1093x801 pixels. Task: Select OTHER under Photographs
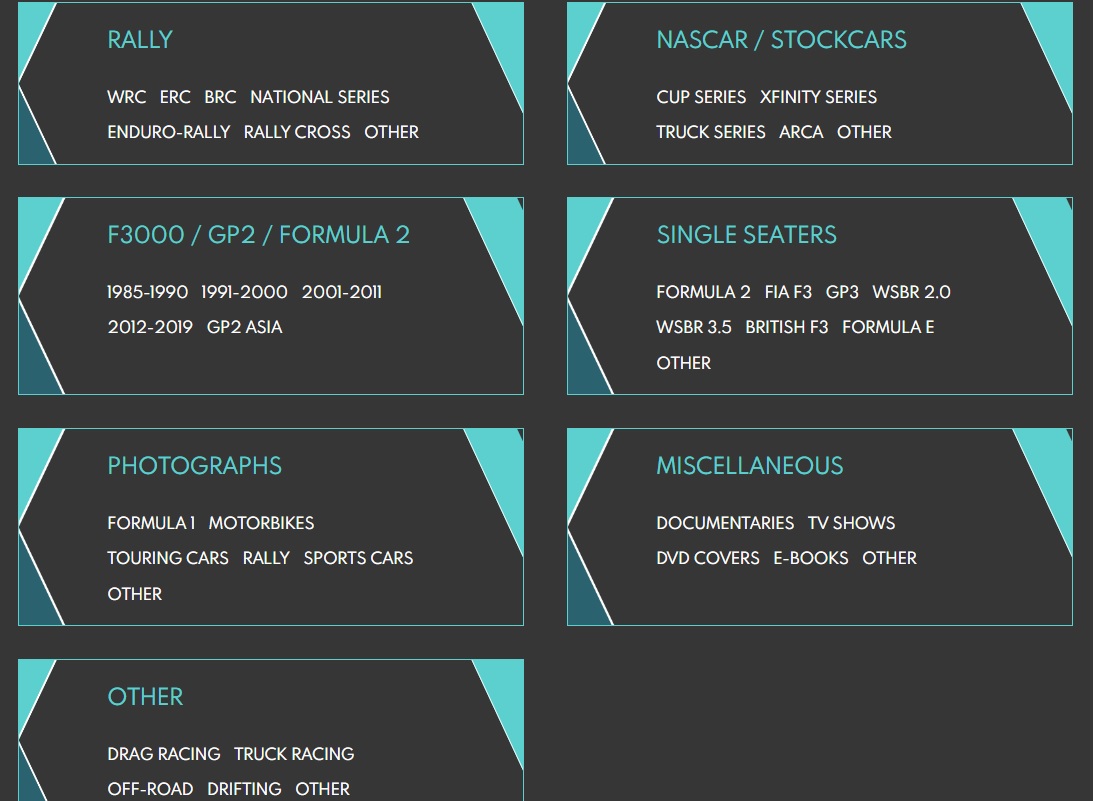[x=135, y=594]
